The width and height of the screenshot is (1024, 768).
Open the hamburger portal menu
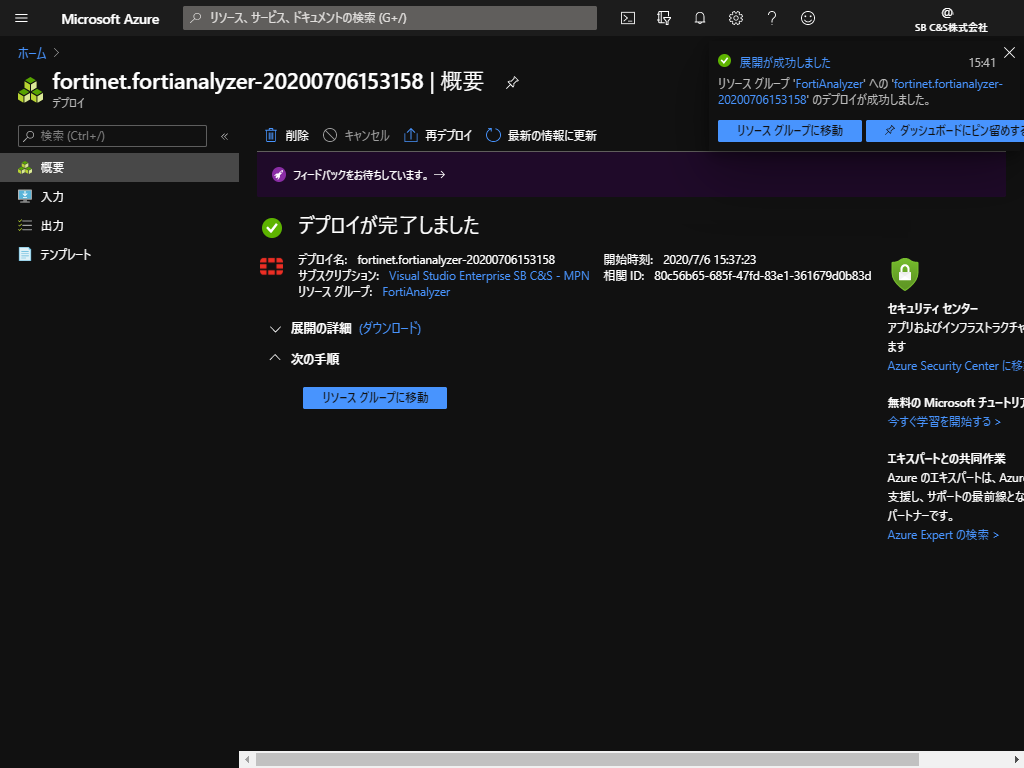21,18
